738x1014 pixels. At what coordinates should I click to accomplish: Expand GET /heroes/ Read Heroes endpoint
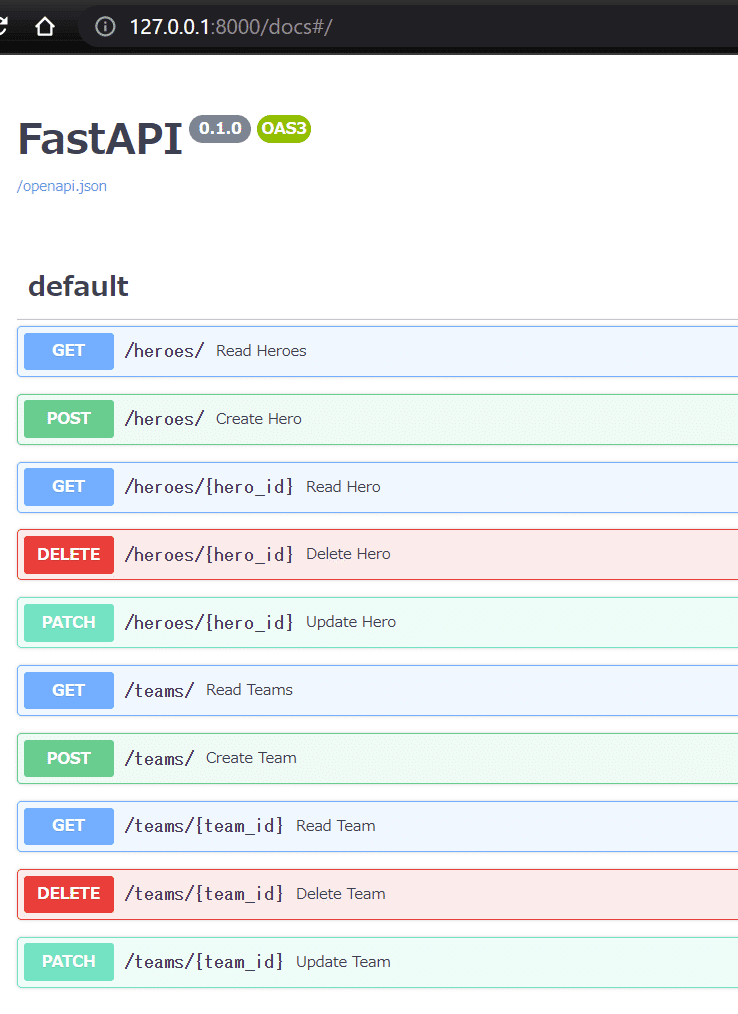point(378,351)
